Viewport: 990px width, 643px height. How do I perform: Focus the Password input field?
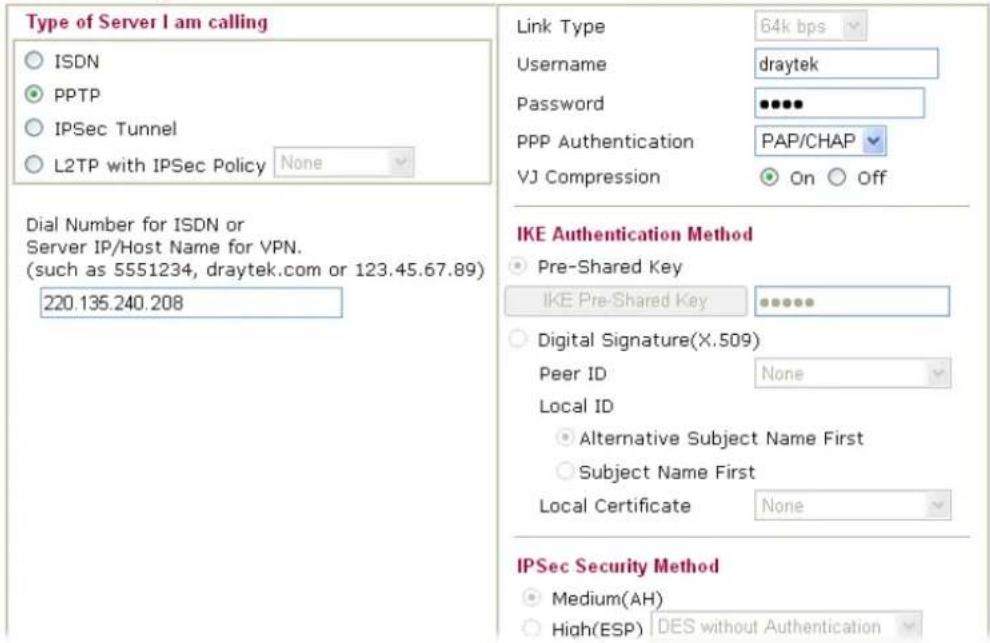pos(839,103)
